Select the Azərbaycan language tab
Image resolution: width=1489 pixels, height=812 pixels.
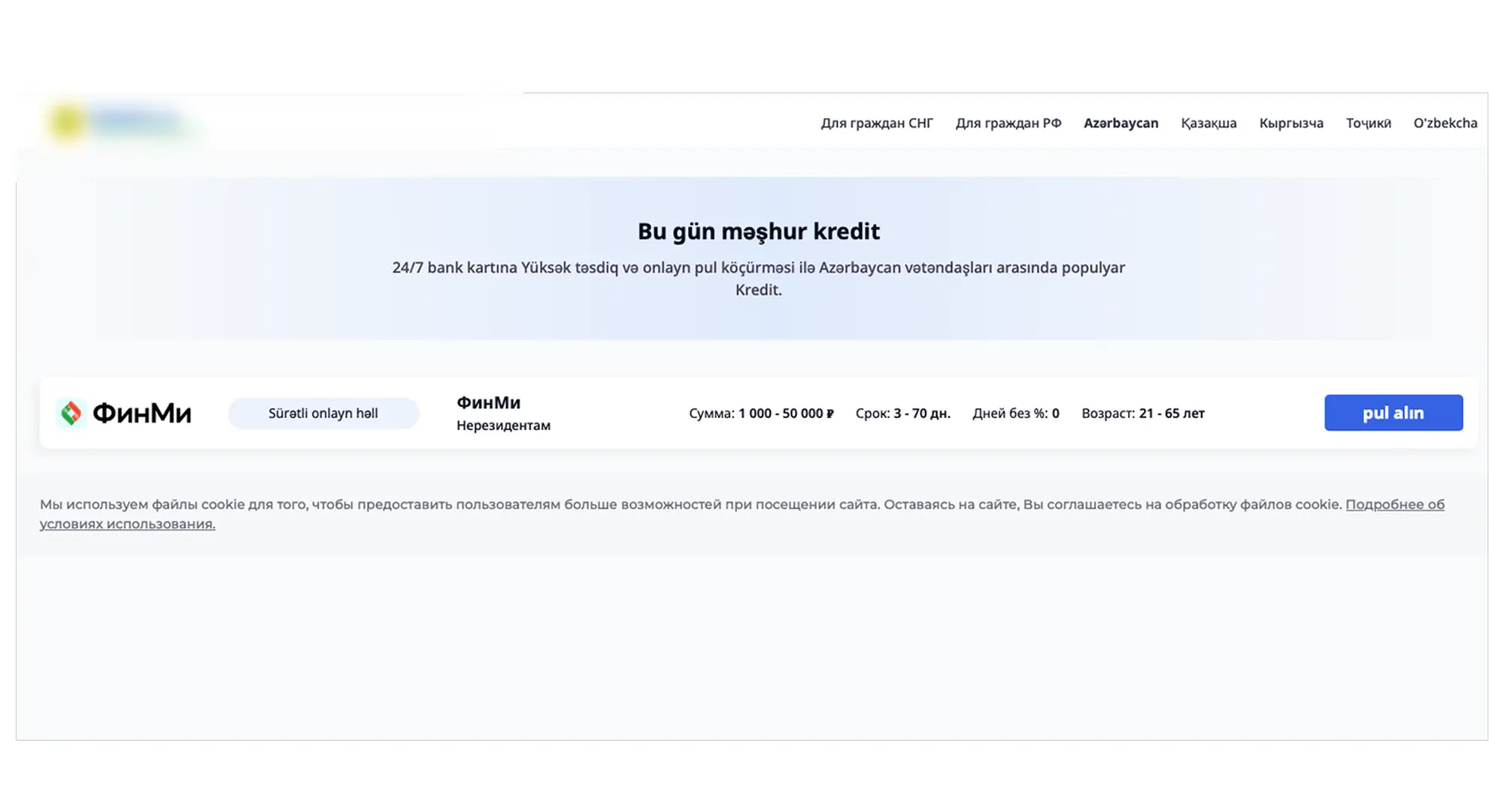1121,123
